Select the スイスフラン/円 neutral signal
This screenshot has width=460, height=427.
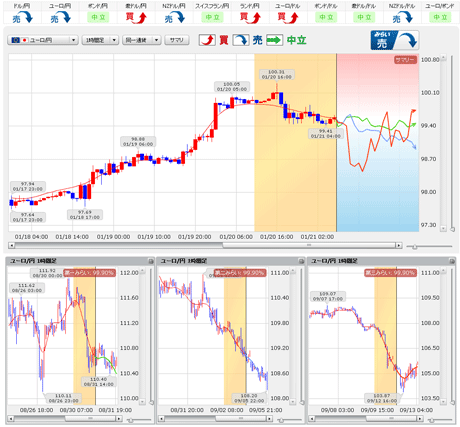coord(212,17)
